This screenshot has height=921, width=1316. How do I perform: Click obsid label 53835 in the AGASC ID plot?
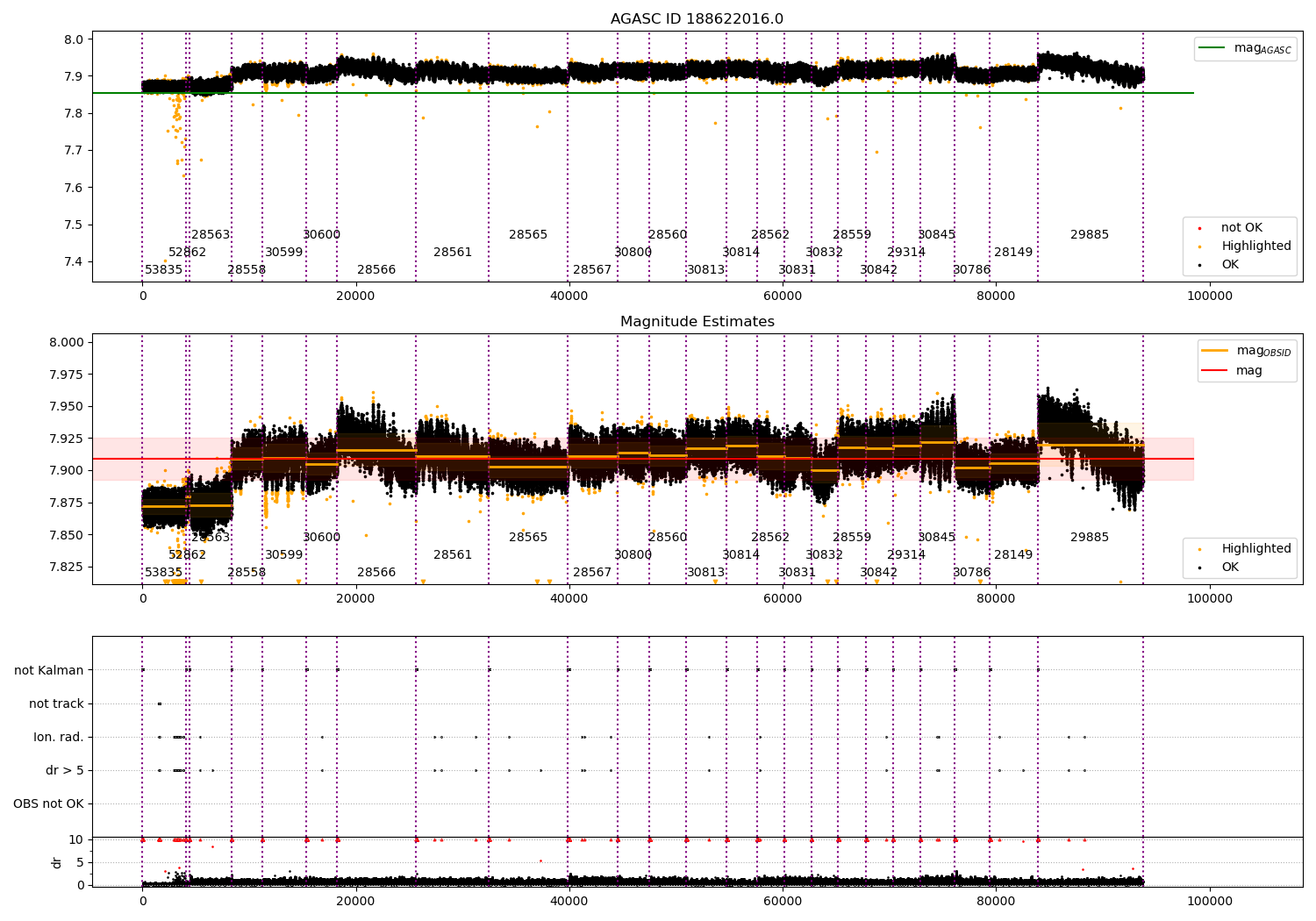[164, 270]
